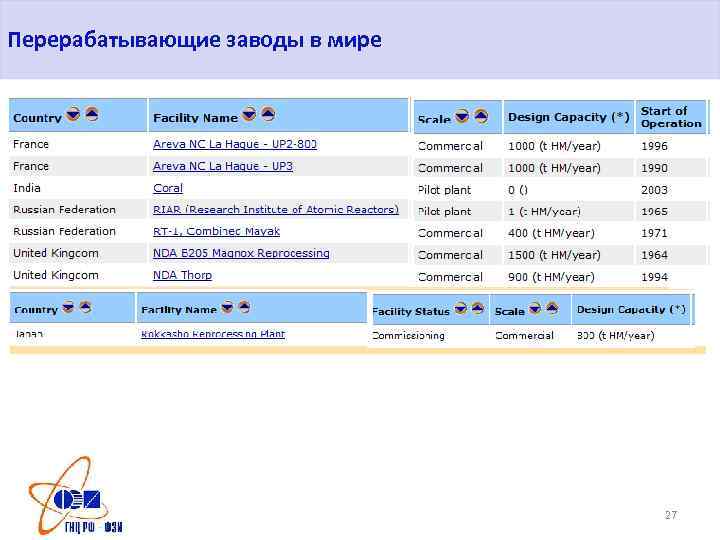Select the 900 (t HM/year) capacity cell
This screenshot has width=720, height=540.
click(x=551, y=277)
